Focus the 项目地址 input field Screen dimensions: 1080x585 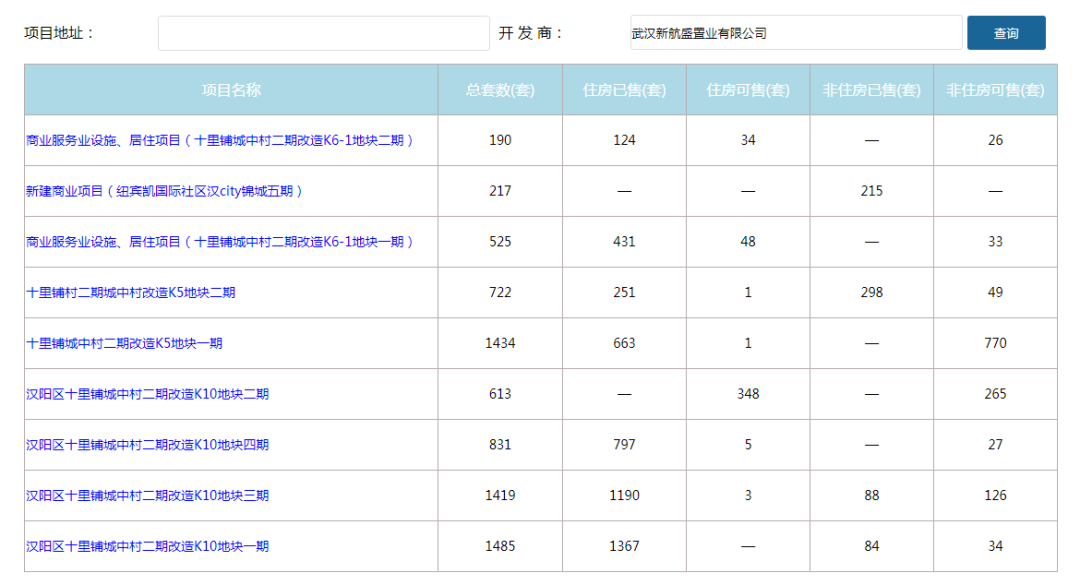pyautogui.click(x=323, y=33)
